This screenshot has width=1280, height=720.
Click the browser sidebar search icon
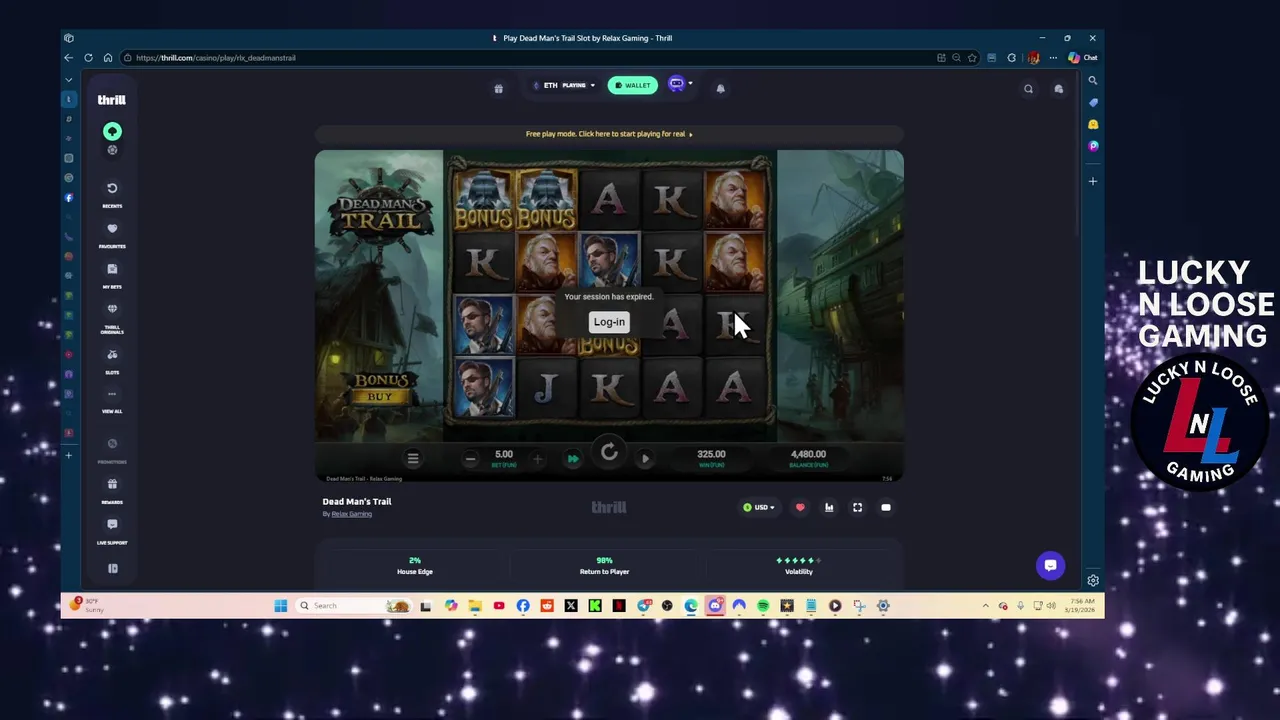pyautogui.click(x=1093, y=81)
